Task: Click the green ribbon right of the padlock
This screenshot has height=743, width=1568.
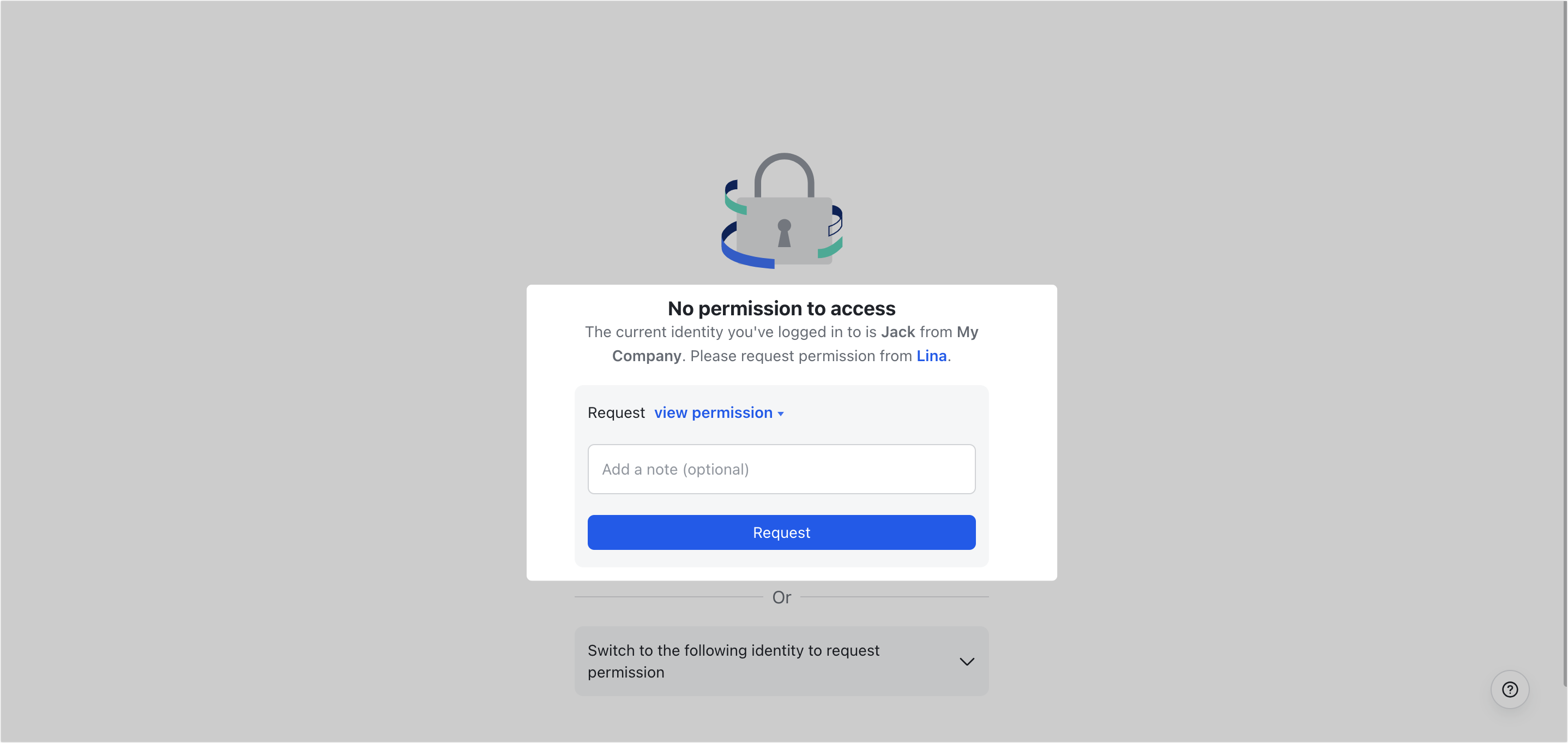Action: coord(830,248)
